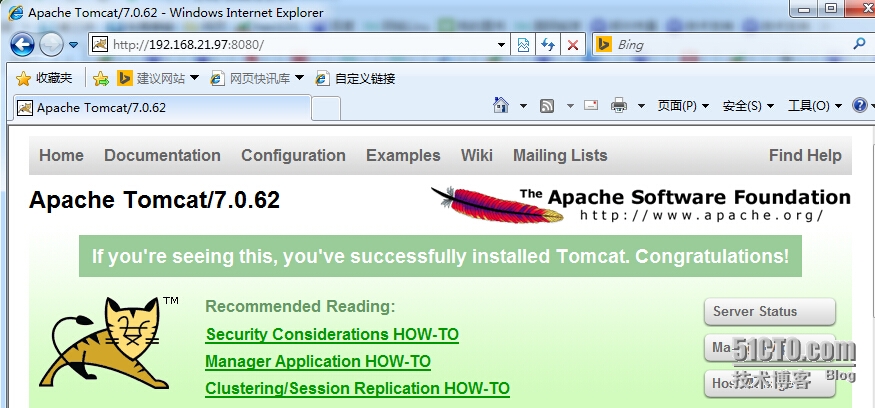This screenshot has height=408, width=875.
Task: Click the Apache Software Foundation feather logo
Action: 640,204
